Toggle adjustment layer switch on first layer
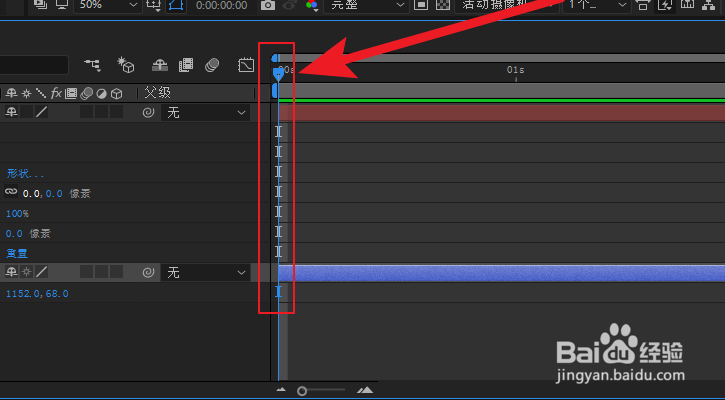This screenshot has width=725, height=400. pyautogui.click(x=101, y=112)
